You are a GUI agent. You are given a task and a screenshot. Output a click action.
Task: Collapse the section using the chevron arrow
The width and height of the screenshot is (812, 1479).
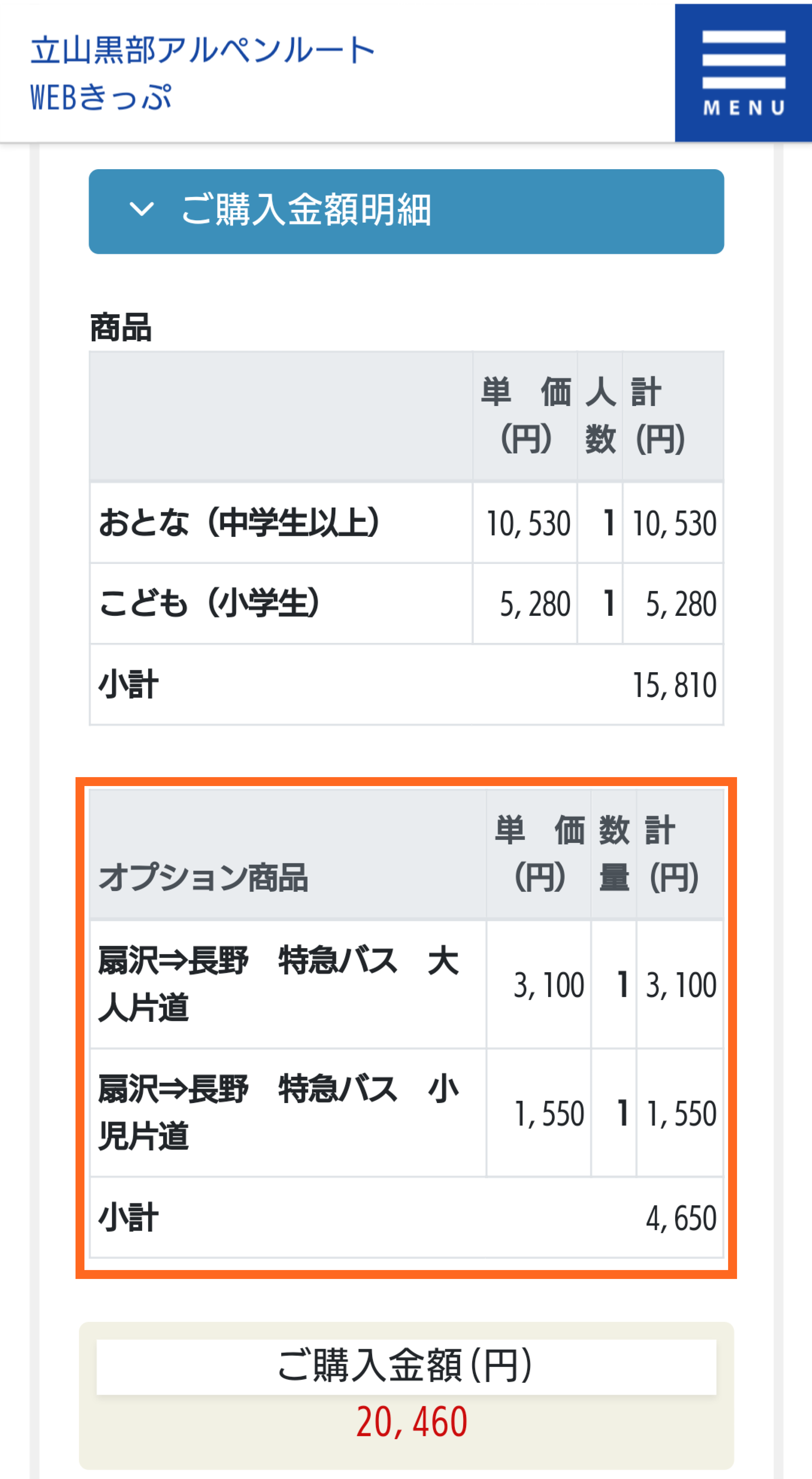[x=141, y=209]
